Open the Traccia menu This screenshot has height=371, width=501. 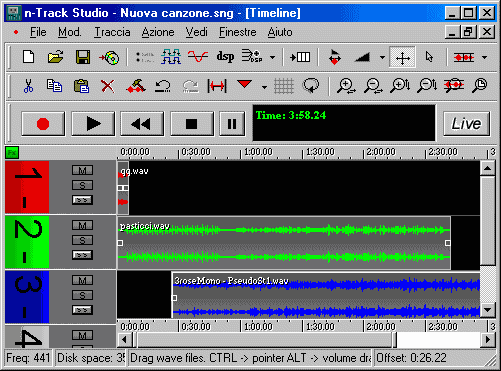tap(112, 32)
